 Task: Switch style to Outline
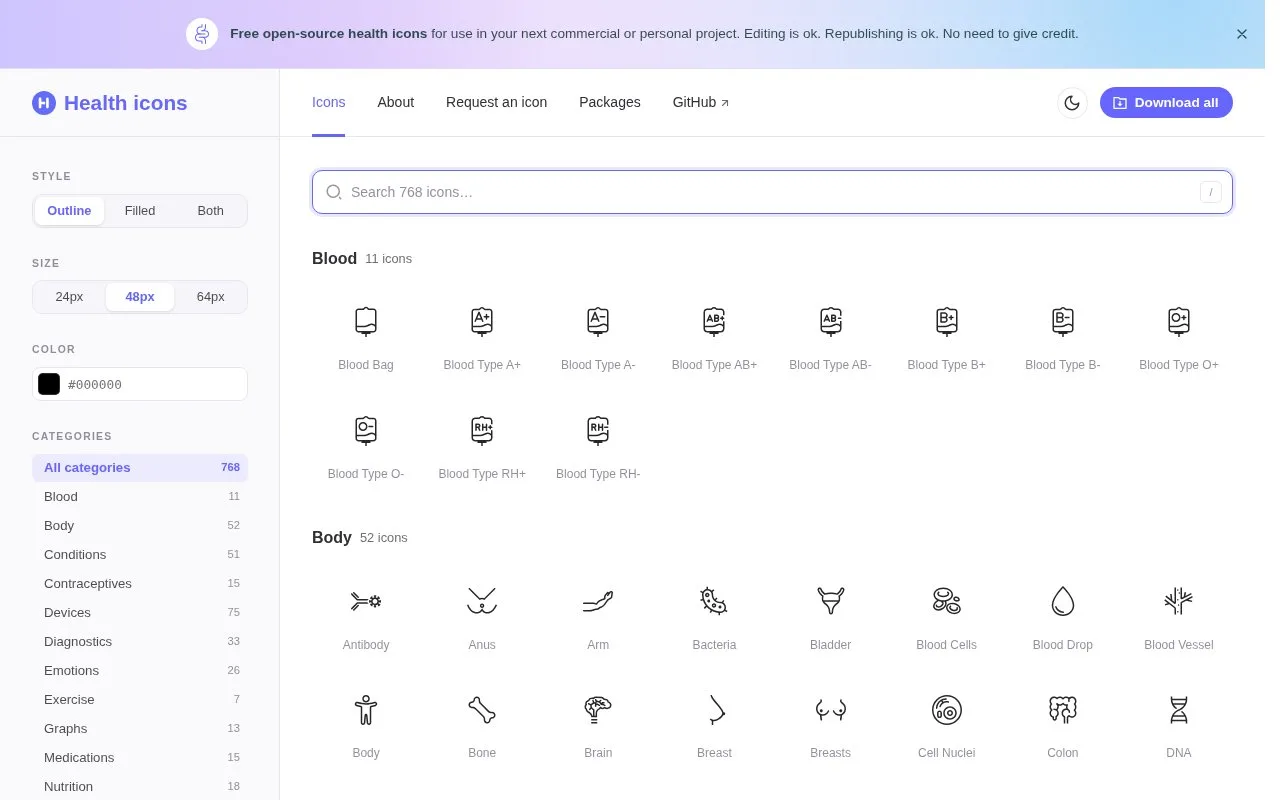tap(69, 211)
